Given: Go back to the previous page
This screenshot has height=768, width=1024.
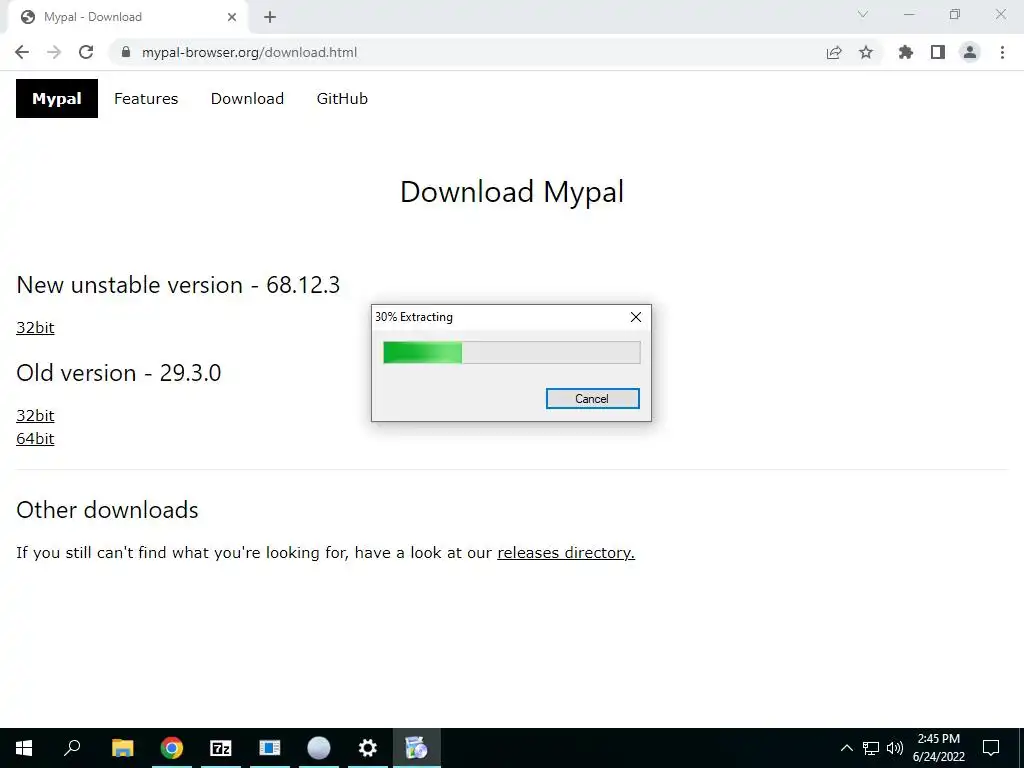Looking at the screenshot, I should (x=22, y=52).
